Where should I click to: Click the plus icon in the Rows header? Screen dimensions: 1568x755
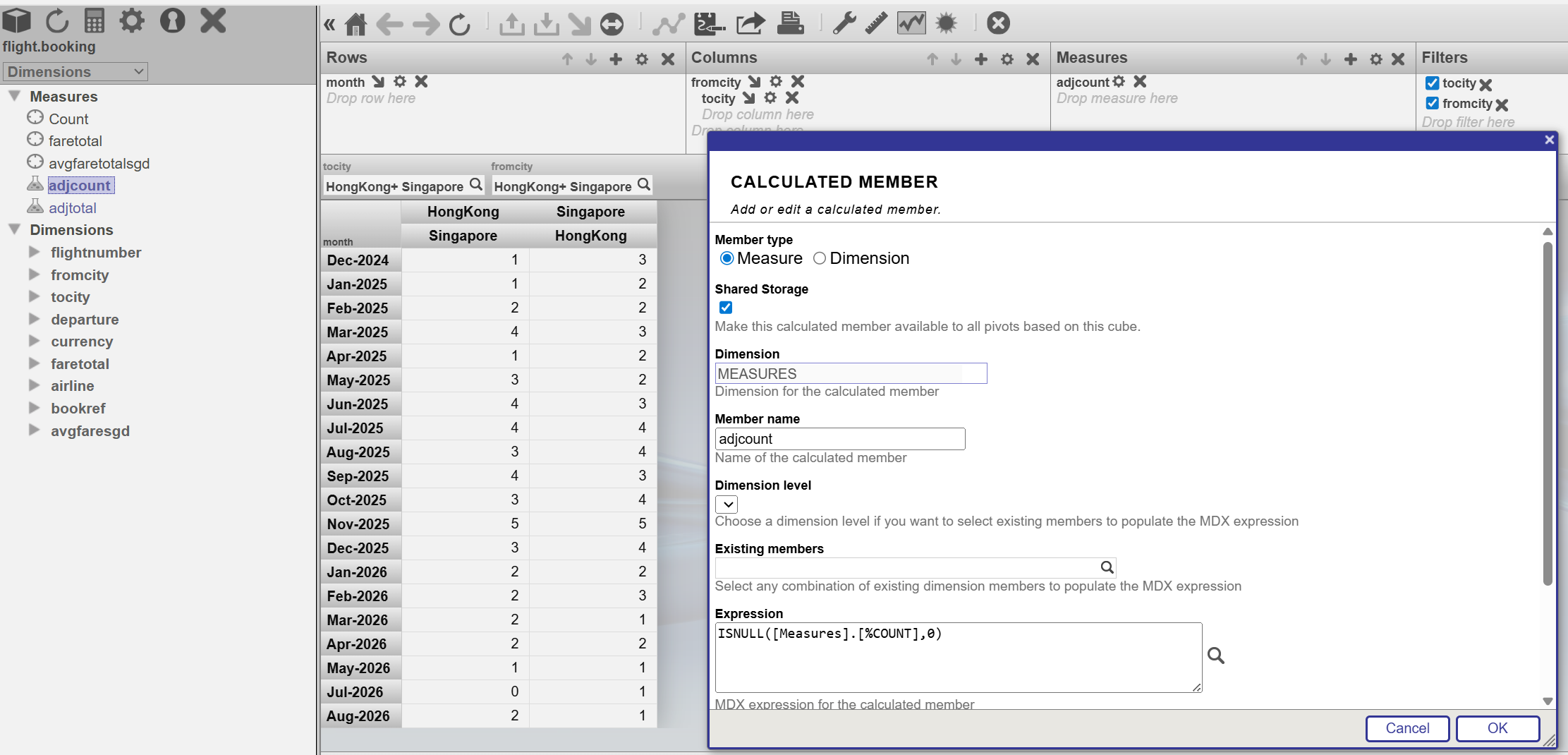pyautogui.click(x=616, y=59)
